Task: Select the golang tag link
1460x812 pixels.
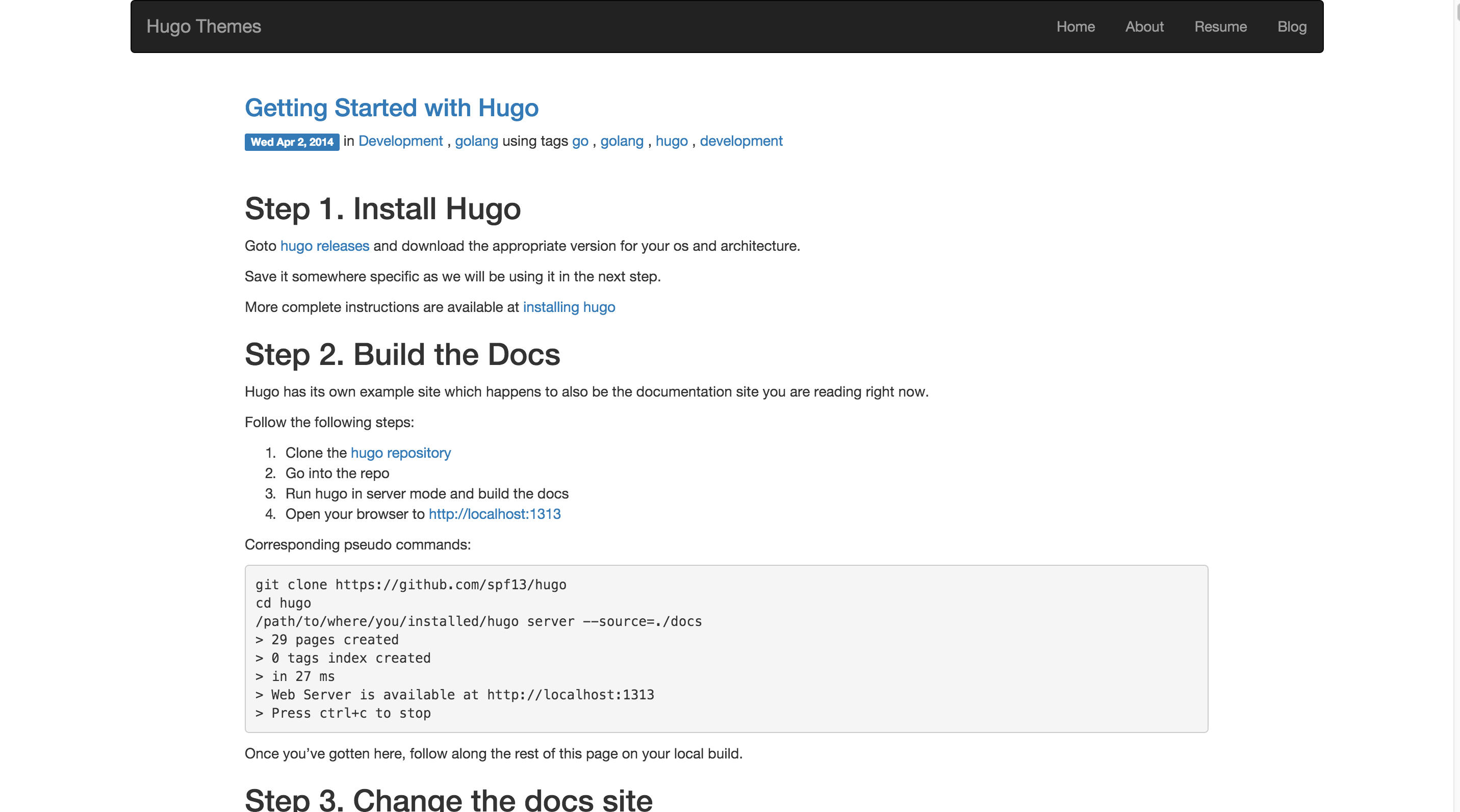Action: [622, 141]
